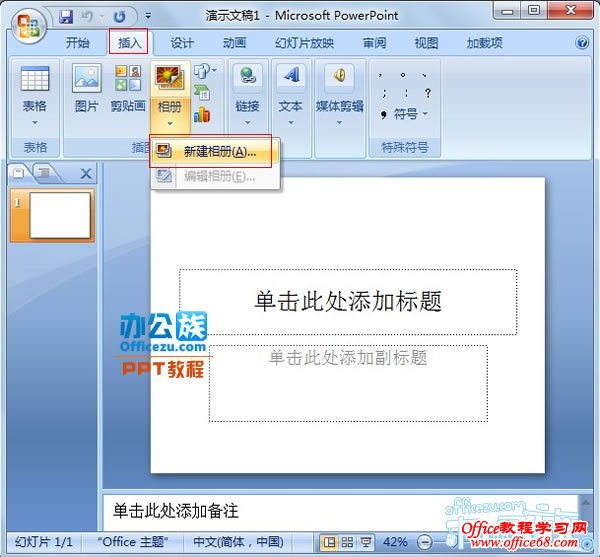Switch to the 视图 tab
Viewport: 600px width, 557px height.
pyautogui.click(x=426, y=42)
